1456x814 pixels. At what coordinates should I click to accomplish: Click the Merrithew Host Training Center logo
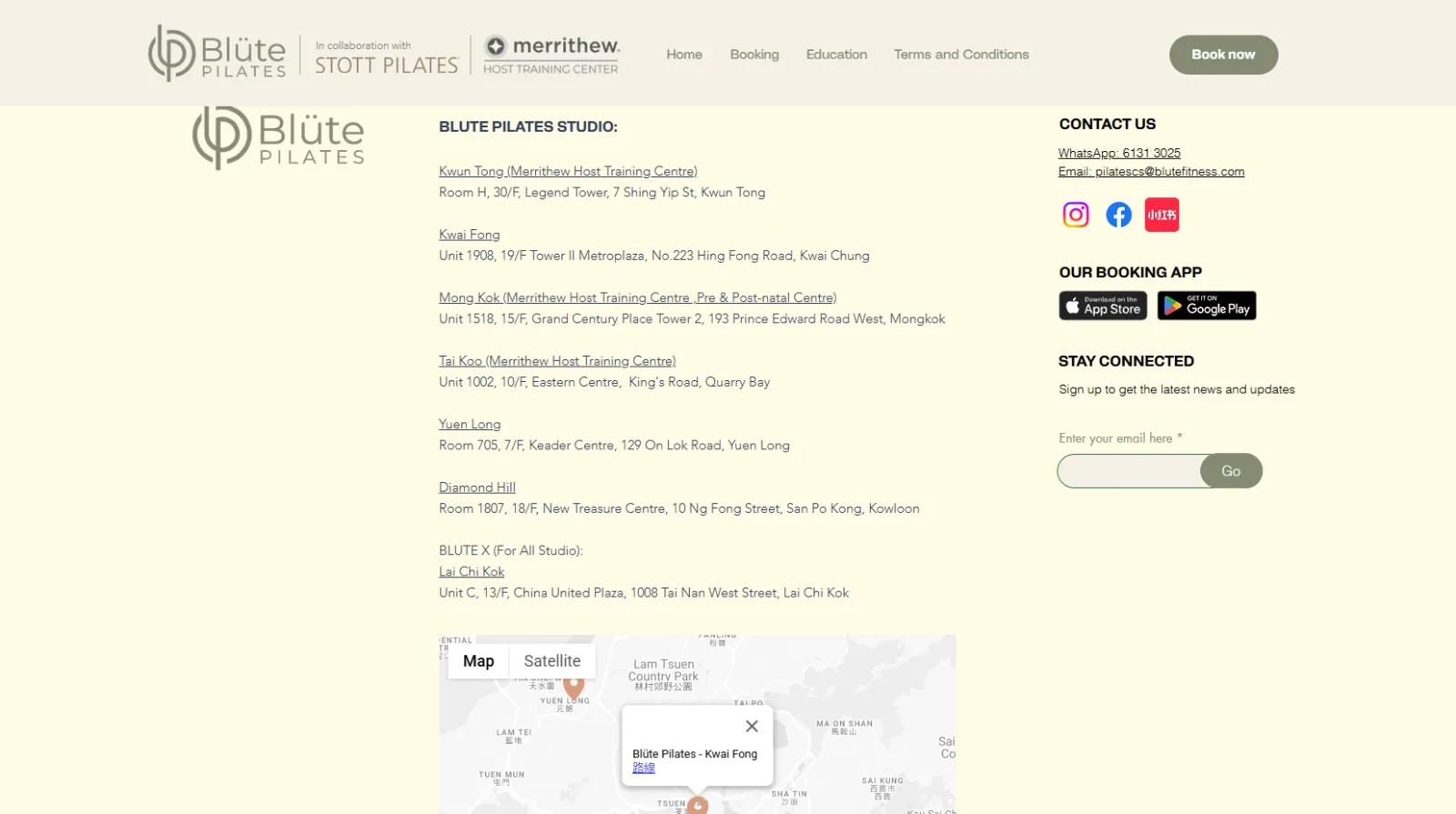[551, 55]
